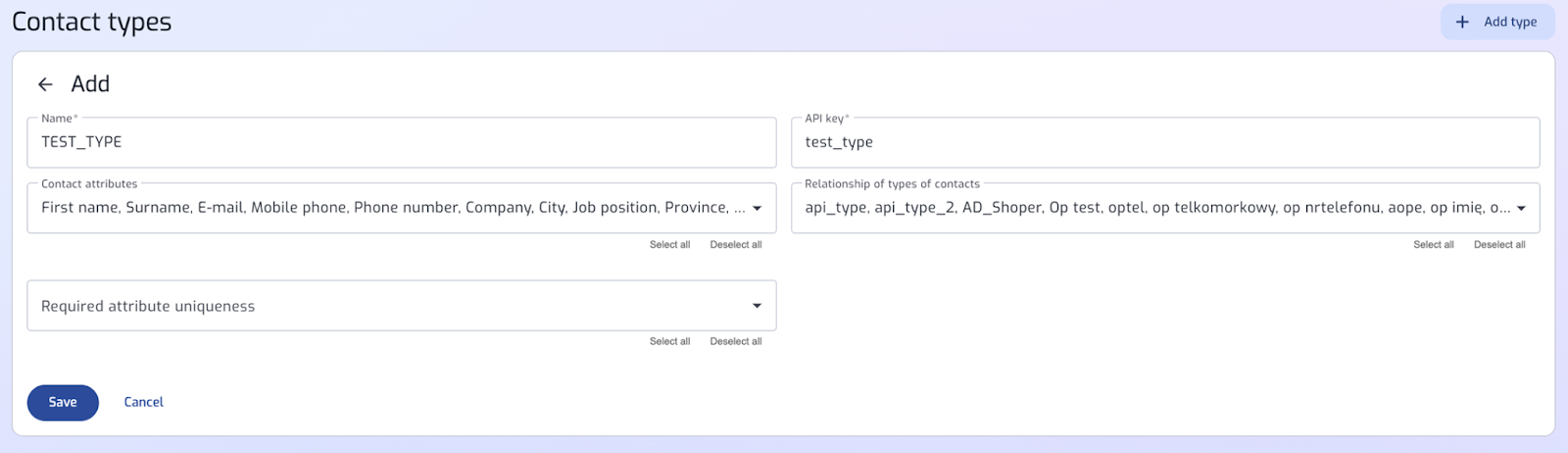Save the new contact type

point(63,402)
